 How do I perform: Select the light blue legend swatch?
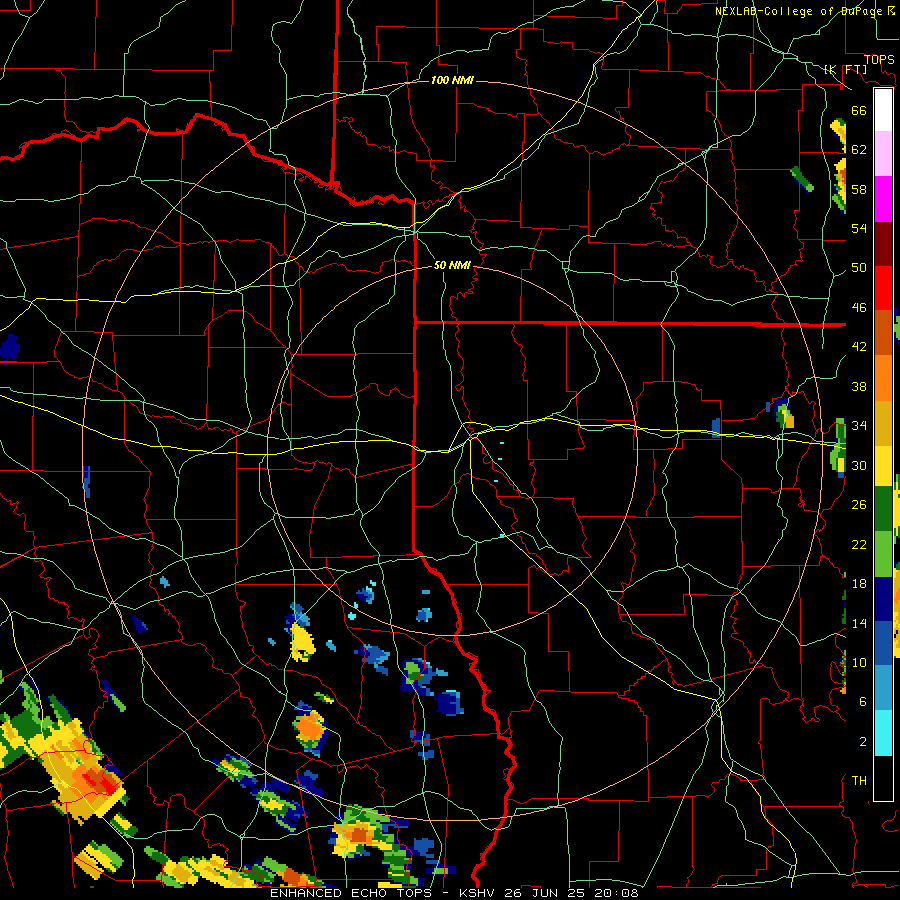coord(883,688)
